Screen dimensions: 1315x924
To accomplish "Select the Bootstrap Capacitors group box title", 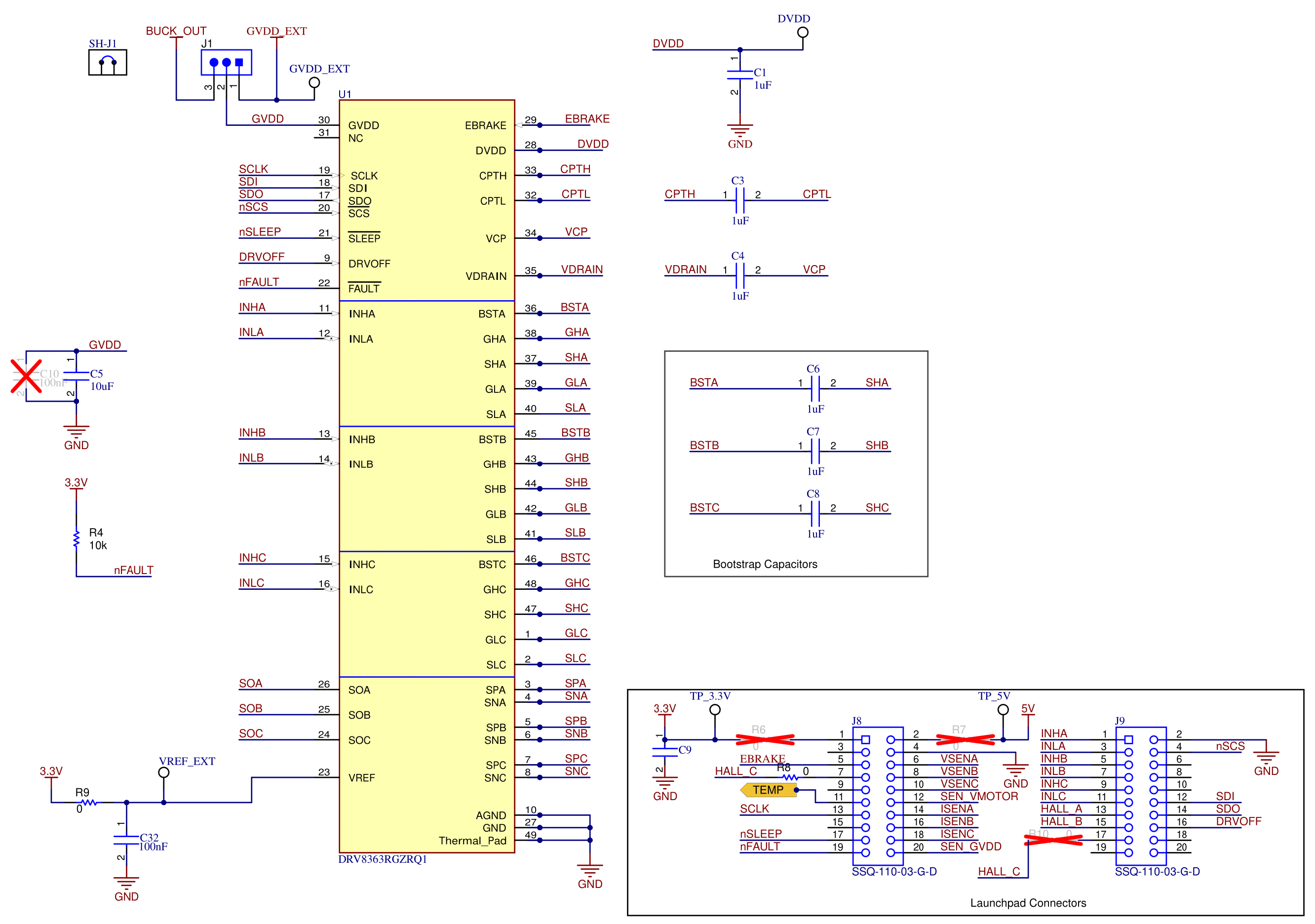I will point(765,564).
